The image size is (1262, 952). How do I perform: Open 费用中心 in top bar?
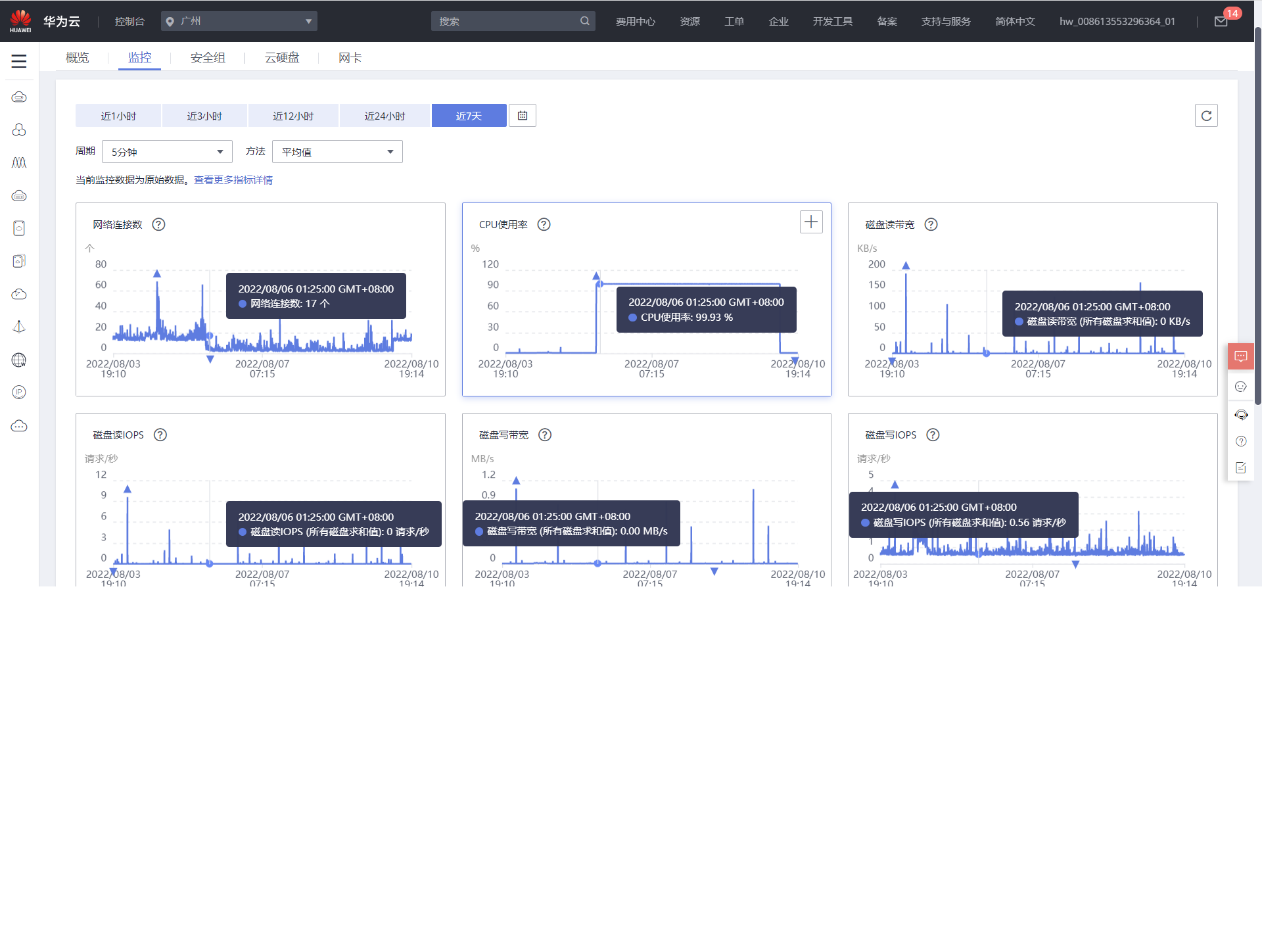635,22
